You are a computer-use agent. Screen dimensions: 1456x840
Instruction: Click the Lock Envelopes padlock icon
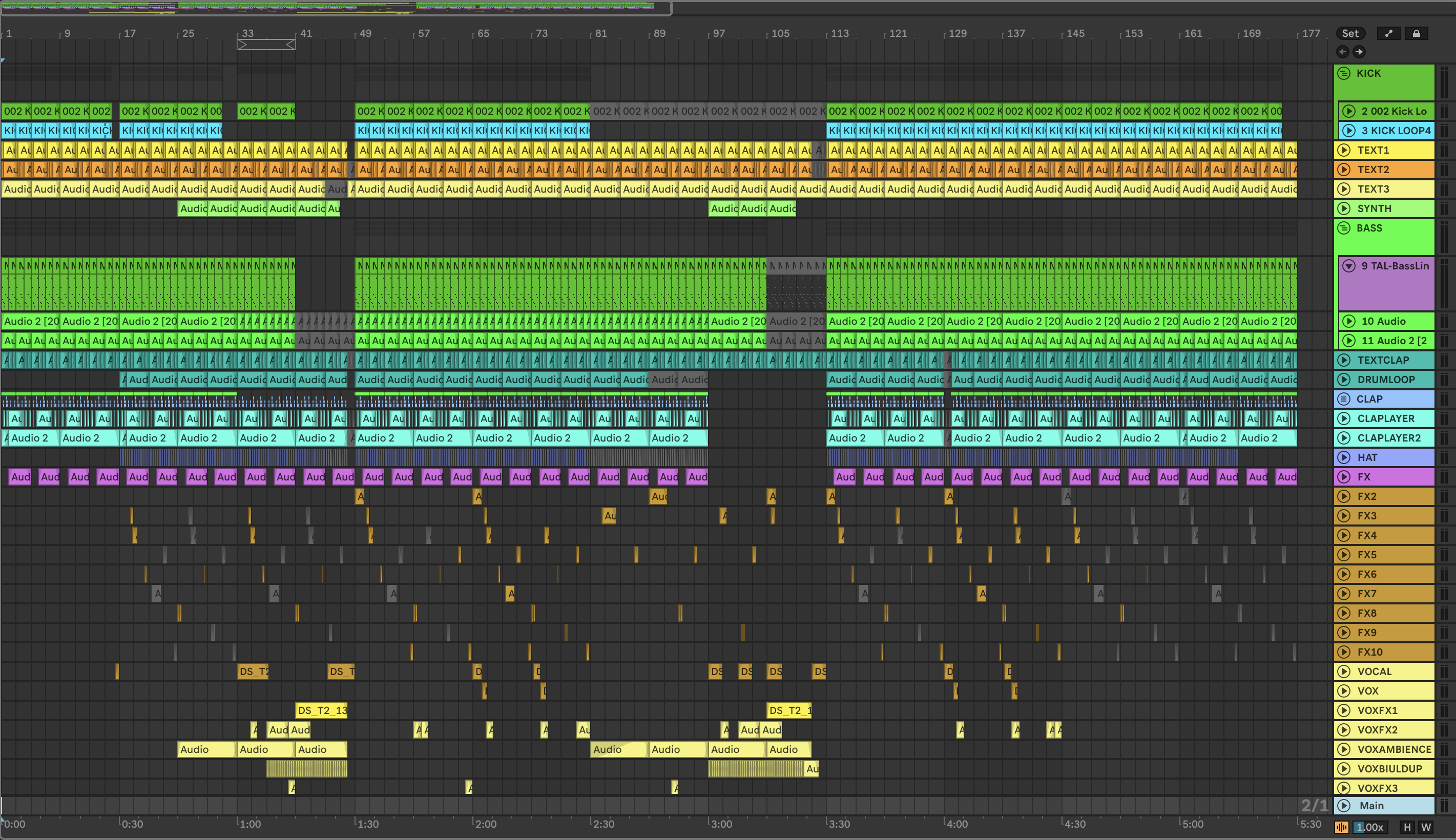click(x=1416, y=33)
